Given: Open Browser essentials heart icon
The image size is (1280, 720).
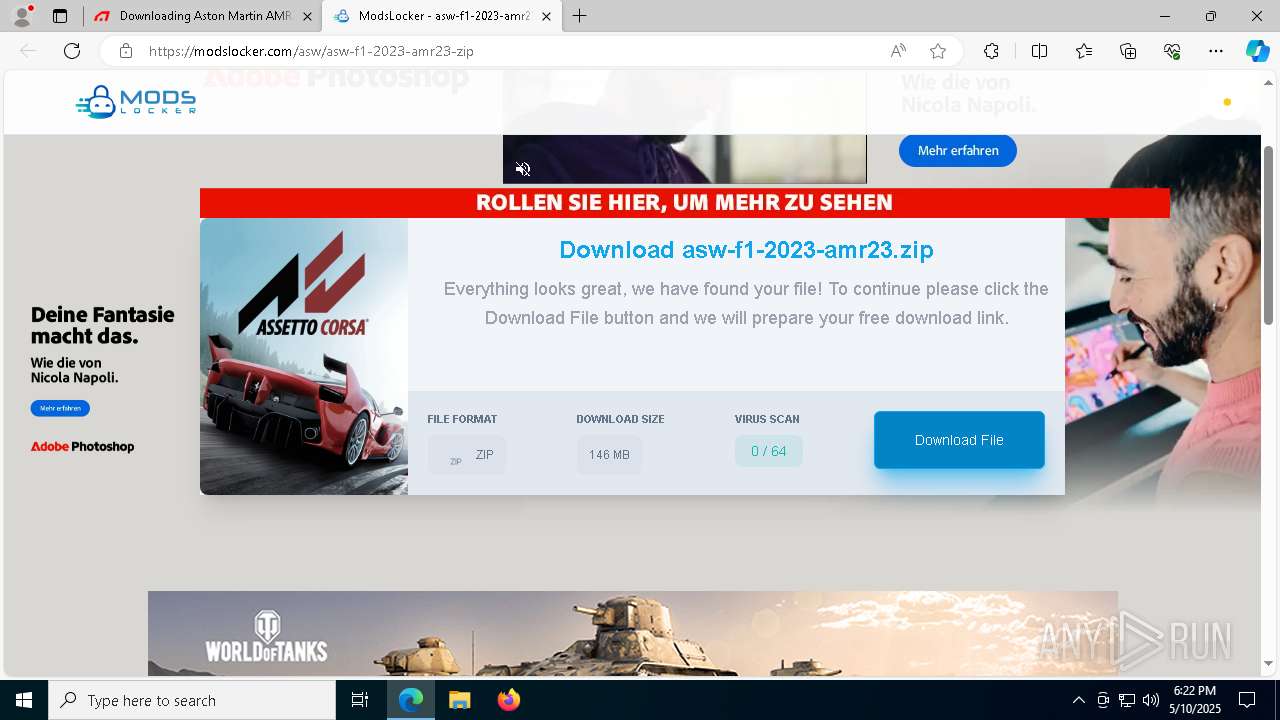Looking at the screenshot, I should [x=1172, y=51].
